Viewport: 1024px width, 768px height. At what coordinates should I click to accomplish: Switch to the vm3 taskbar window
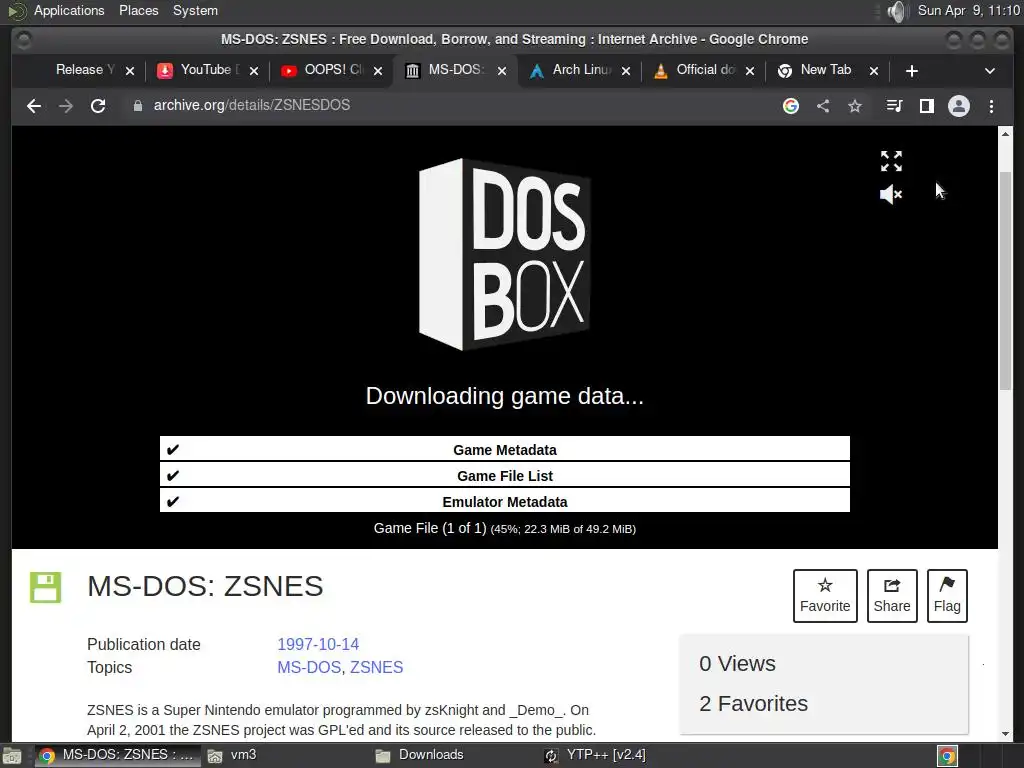[232, 755]
